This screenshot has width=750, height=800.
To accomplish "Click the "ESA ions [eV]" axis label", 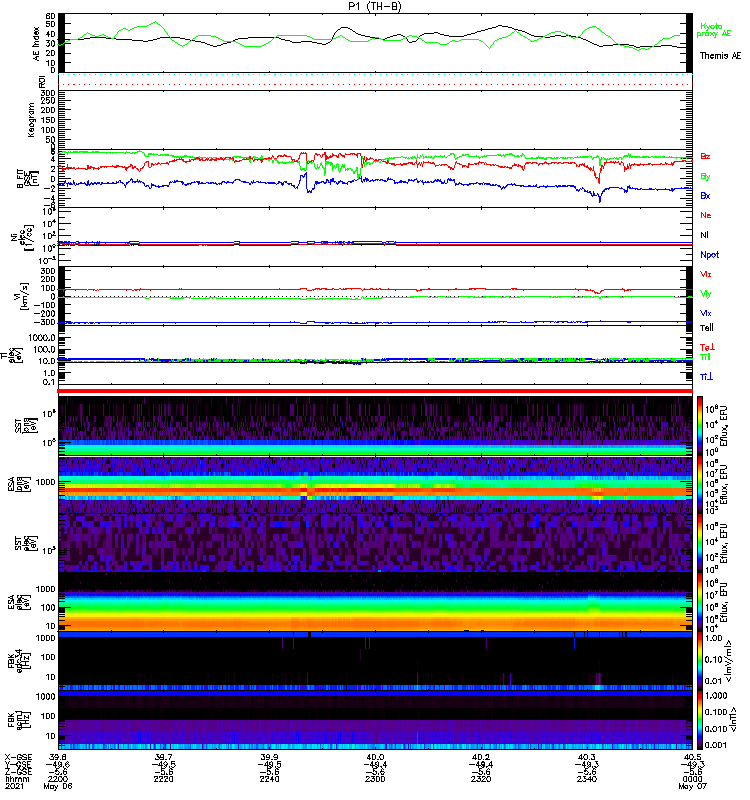I will coord(19,484).
